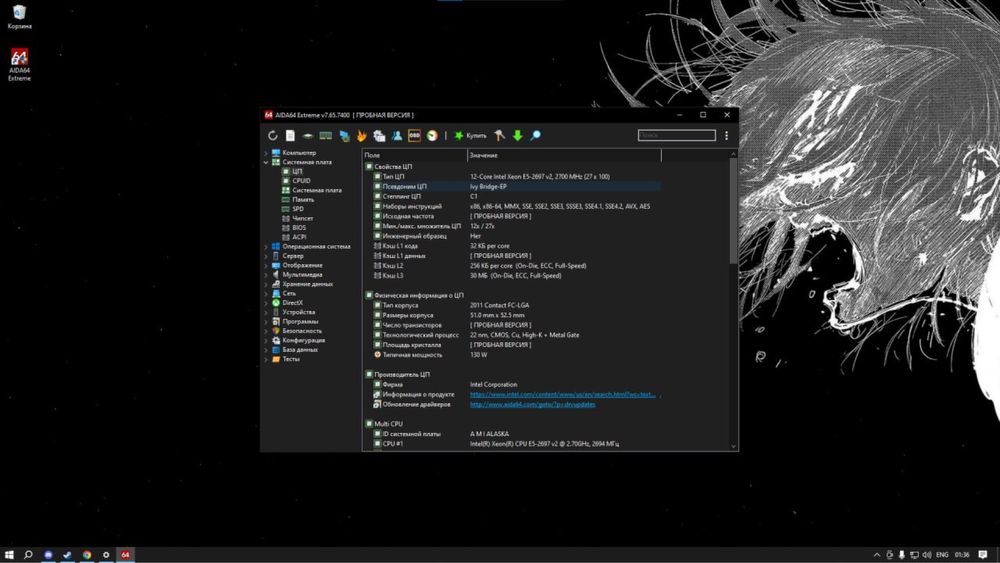Select the CPU #1 row
Viewport: 1000px width, 563px height.
pos(512,444)
